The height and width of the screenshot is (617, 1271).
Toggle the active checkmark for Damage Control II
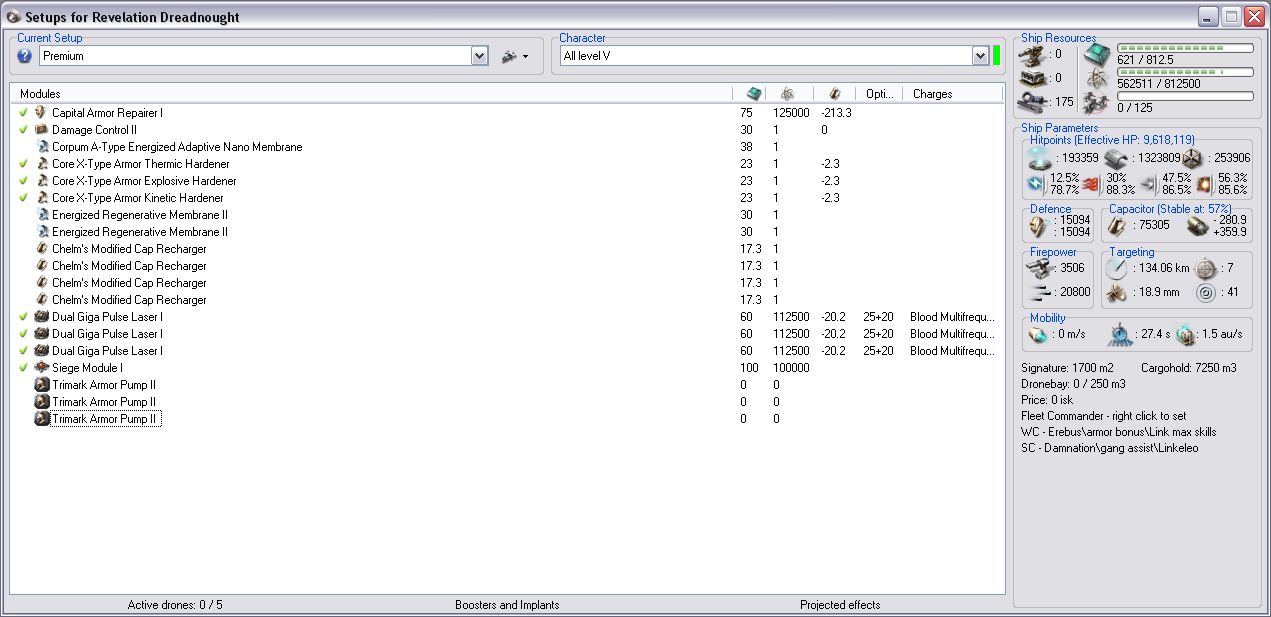tap(23, 130)
